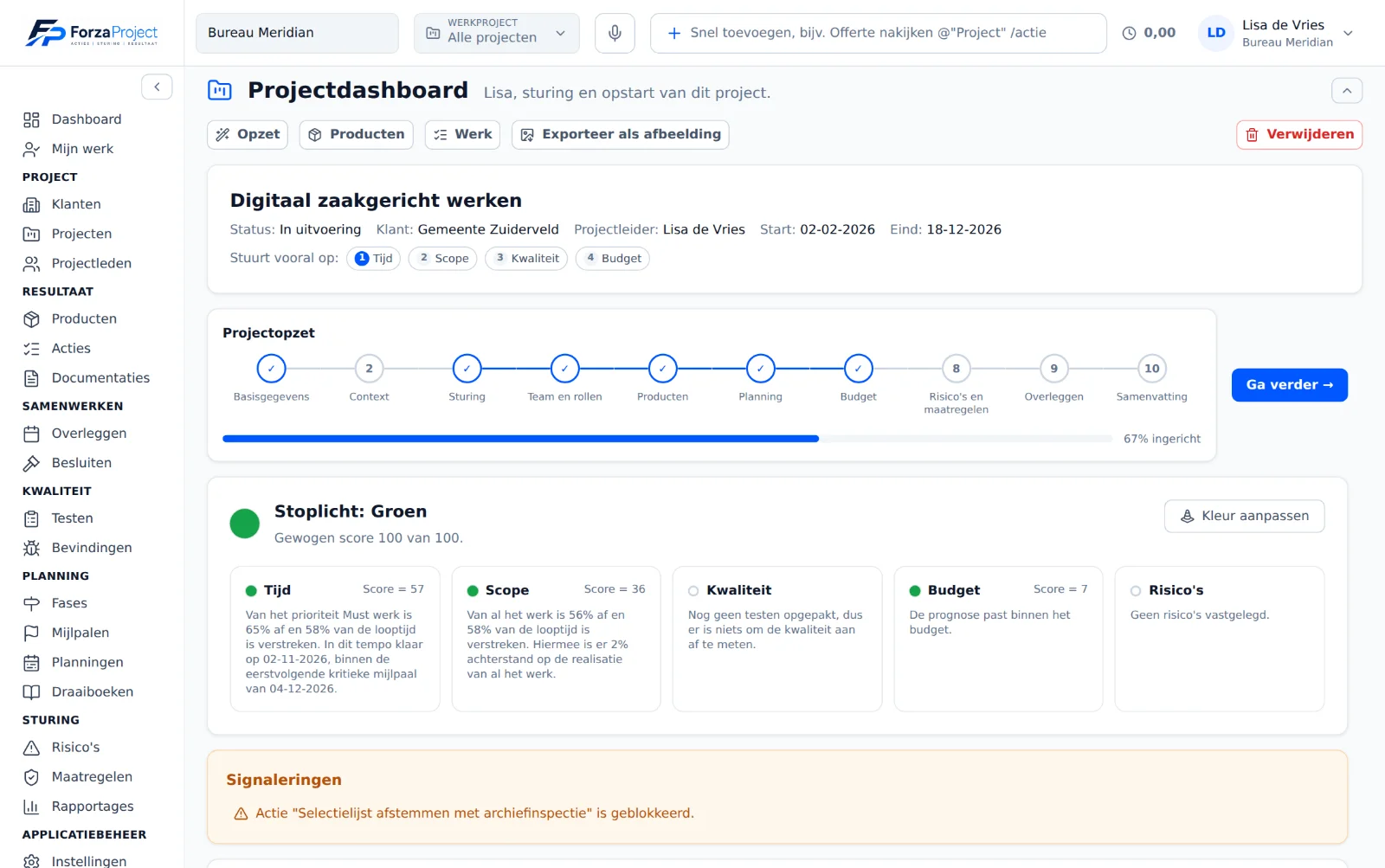Open Maatregelen page
Viewport: 1385px width, 868px height.
coord(92,776)
